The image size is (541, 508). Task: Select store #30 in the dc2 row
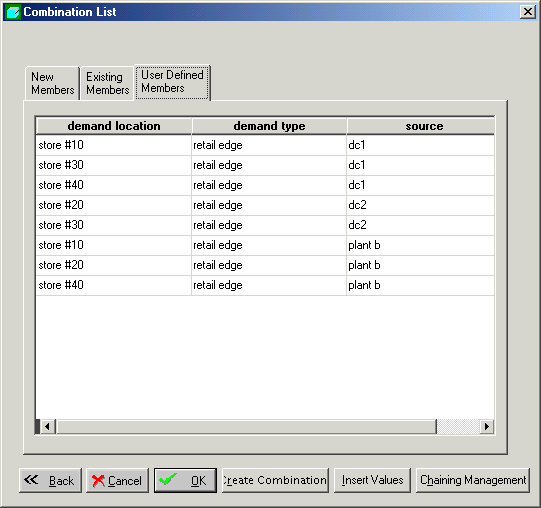tap(114, 225)
